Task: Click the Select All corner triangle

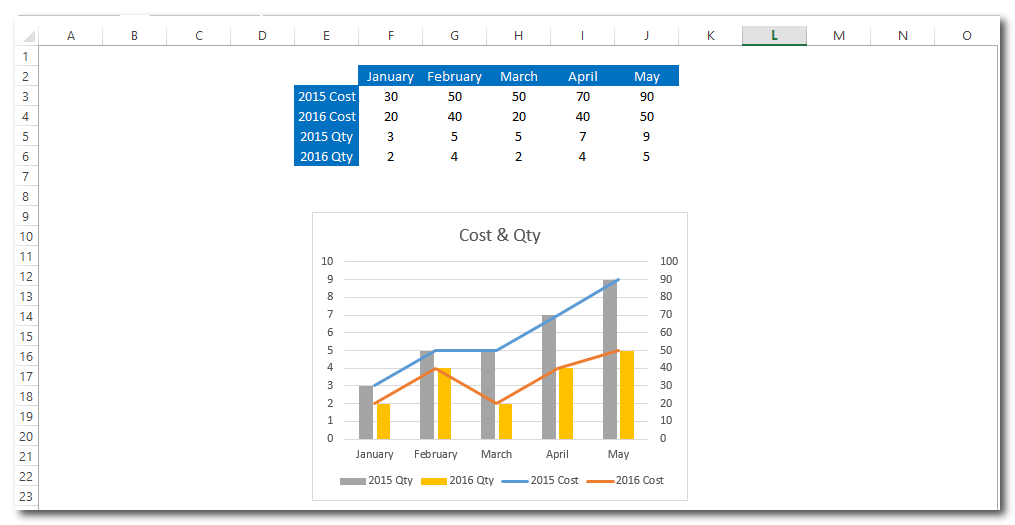Action: [x=27, y=36]
